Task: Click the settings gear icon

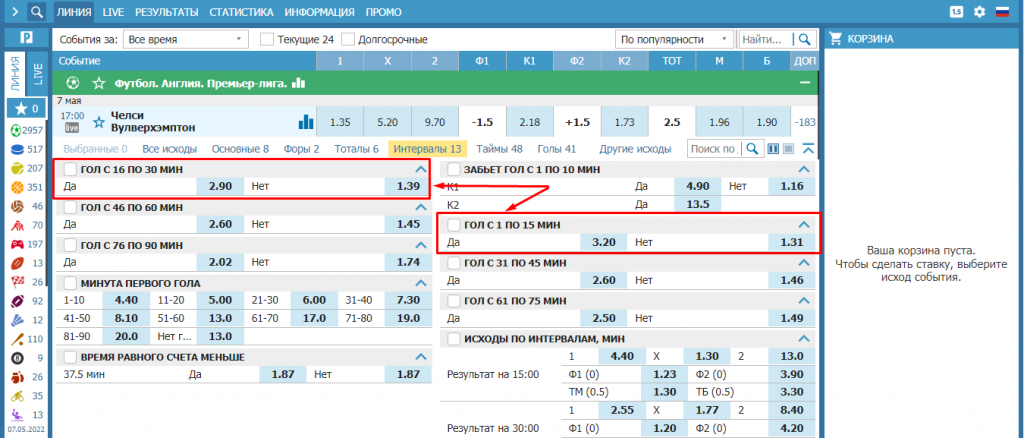Action: pyautogui.click(x=979, y=12)
